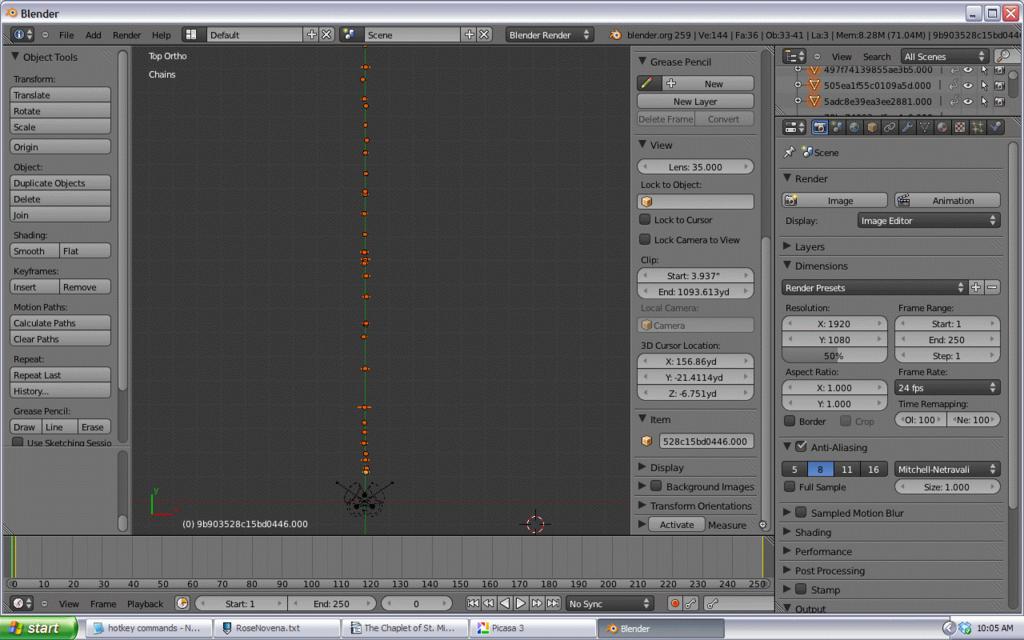Open the Modifiers tab (wrench icon)

click(907, 127)
